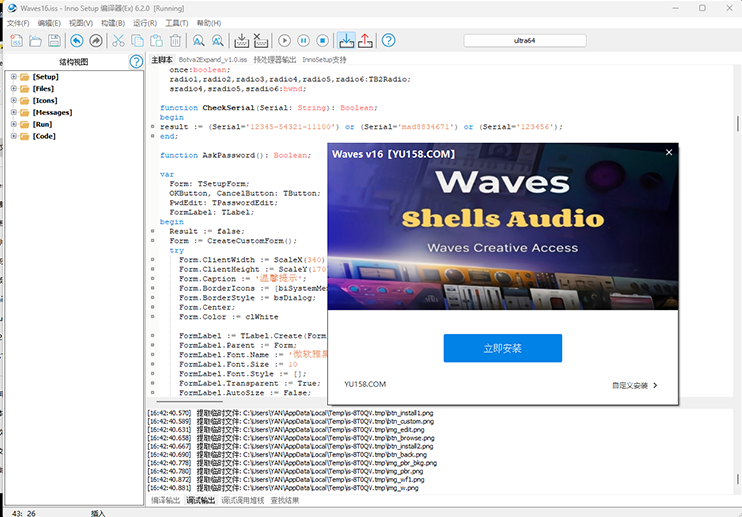Image resolution: width=742 pixels, height=517 pixels.
Task: Click the help icon beside 结构视图 header
Action: tap(136, 61)
